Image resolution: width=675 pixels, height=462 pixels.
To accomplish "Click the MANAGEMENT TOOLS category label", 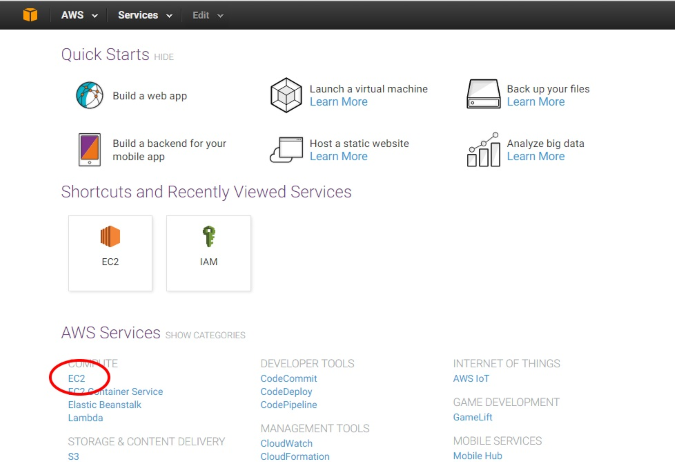I will (315, 428).
